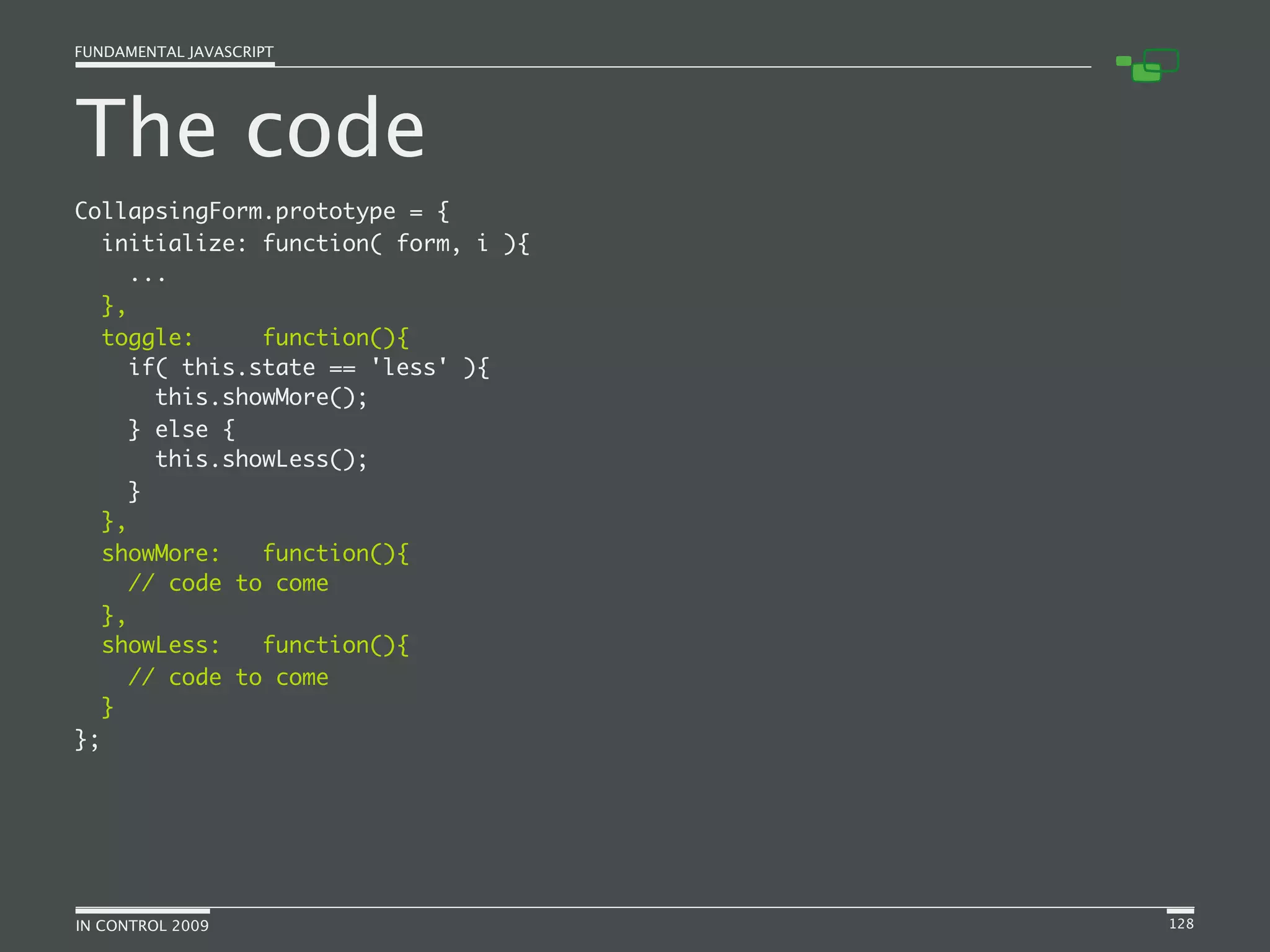Image resolution: width=1270 pixels, height=952 pixels.
Task: Click the green 'showLess:' property name
Action: pyautogui.click(x=161, y=645)
